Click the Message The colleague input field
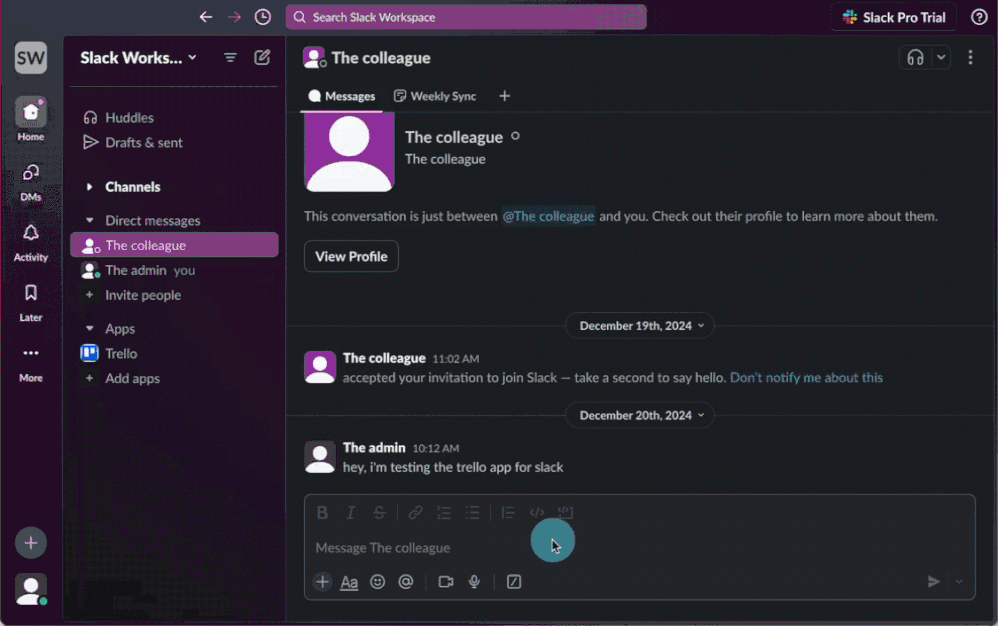Viewport: 998px width, 626px height. click(639, 548)
